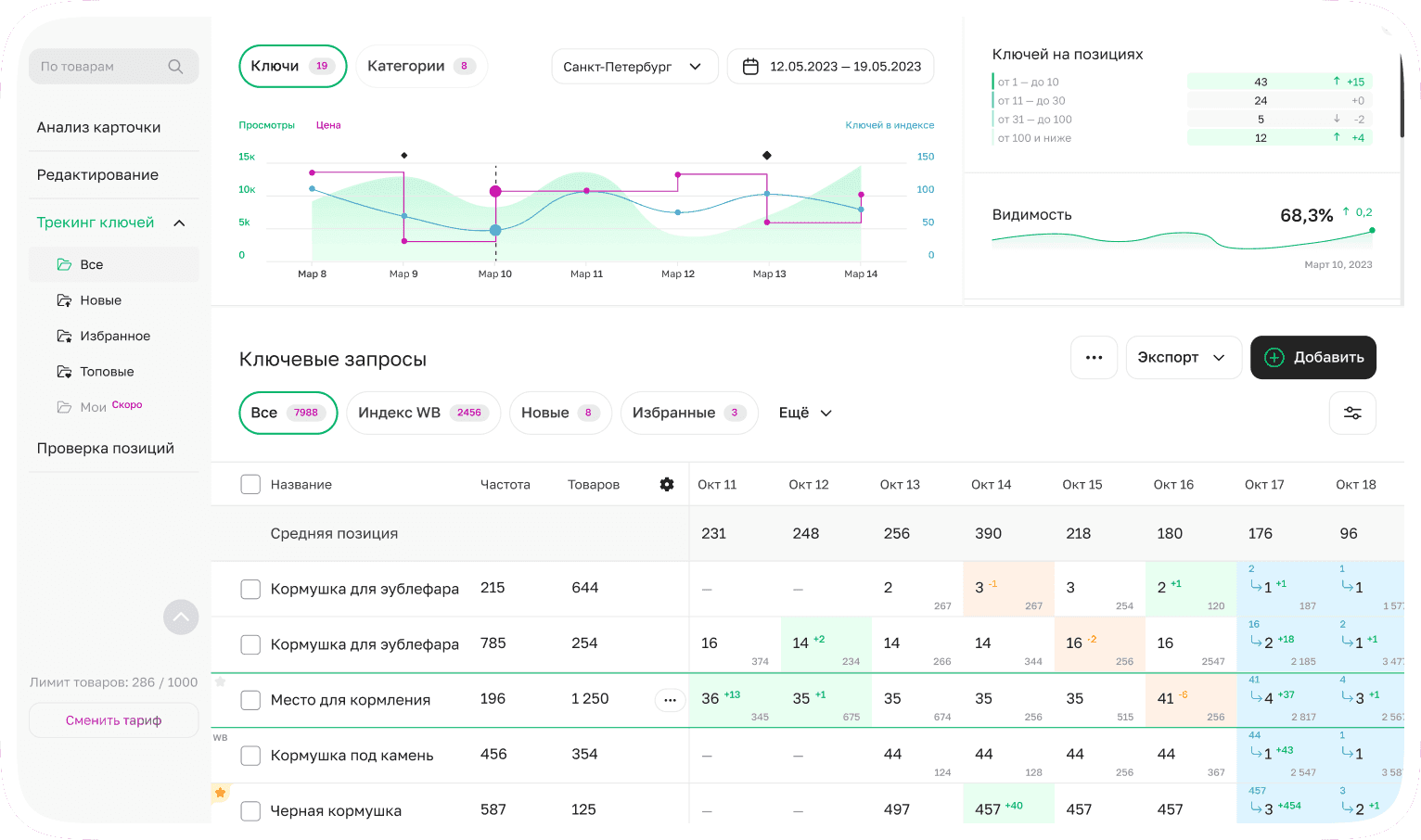
Task: Click the gold star next to Черная кормушка
Action: pyautogui.click(x=221, y=793)
